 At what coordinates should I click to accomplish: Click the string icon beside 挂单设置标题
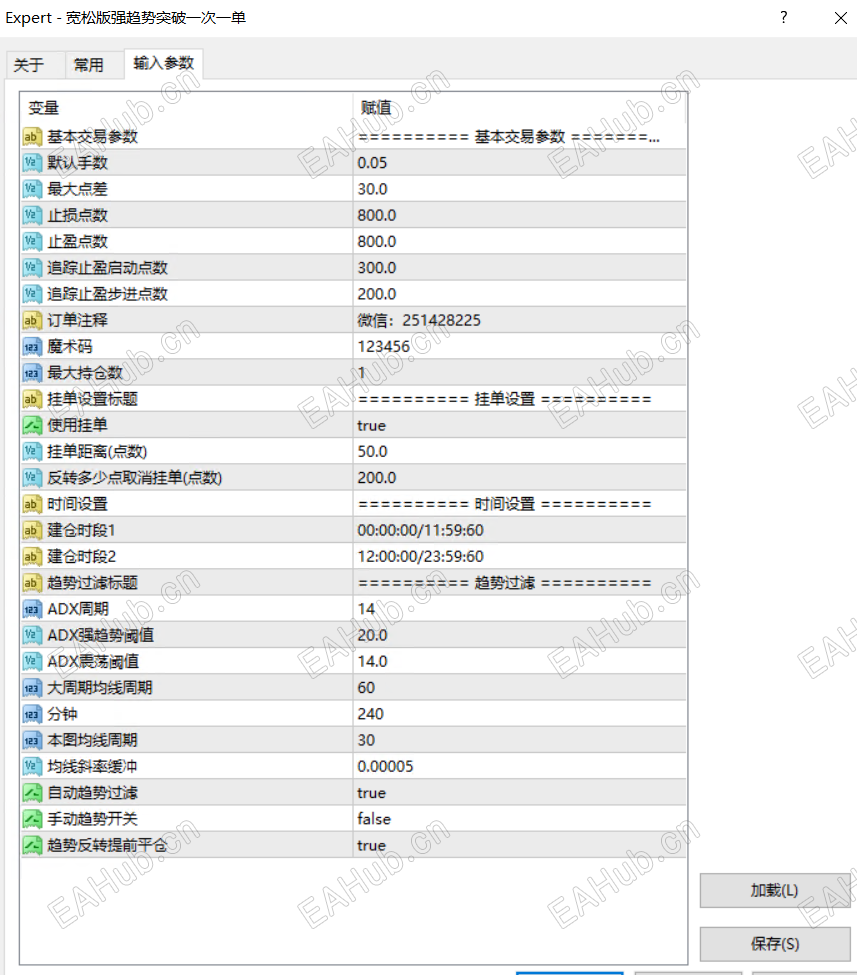point(31,399)
